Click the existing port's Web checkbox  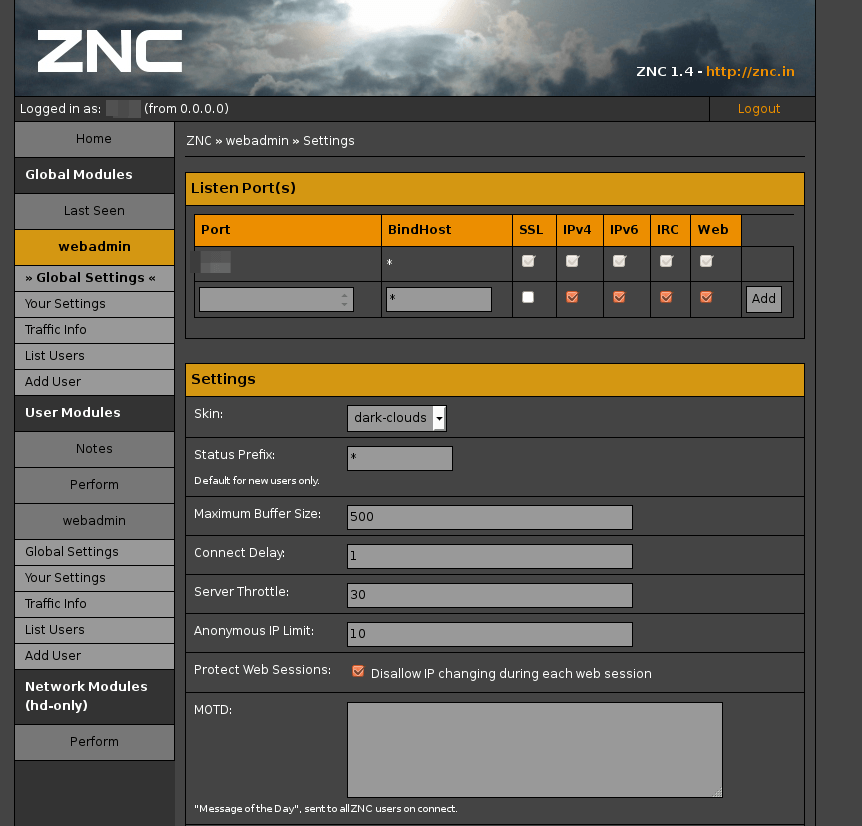(706, 261)
